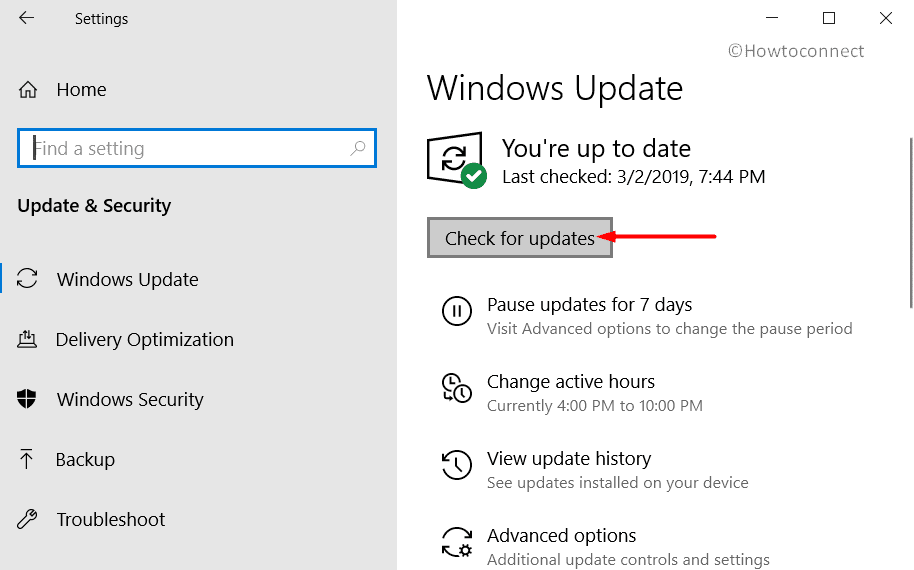Click 'Currently 4:00 PM to 10:00 PM' text
Image resolution: width=914 pixels, height=570 pixels.
point(595,406)
